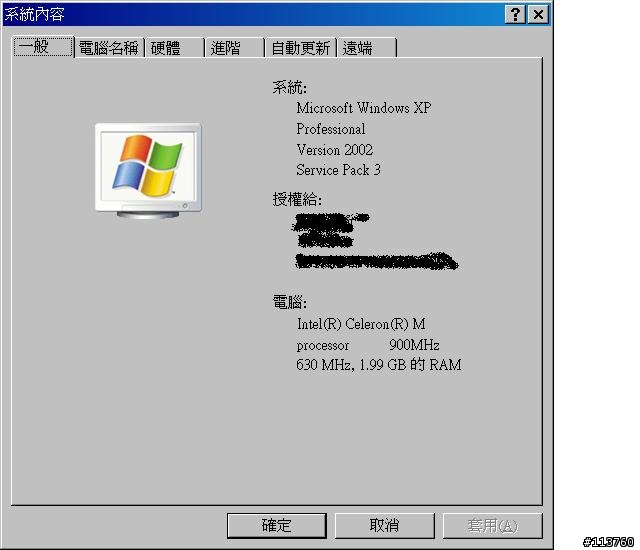
Task: Go to the 進階 tab
Action: tap(235, 48)
